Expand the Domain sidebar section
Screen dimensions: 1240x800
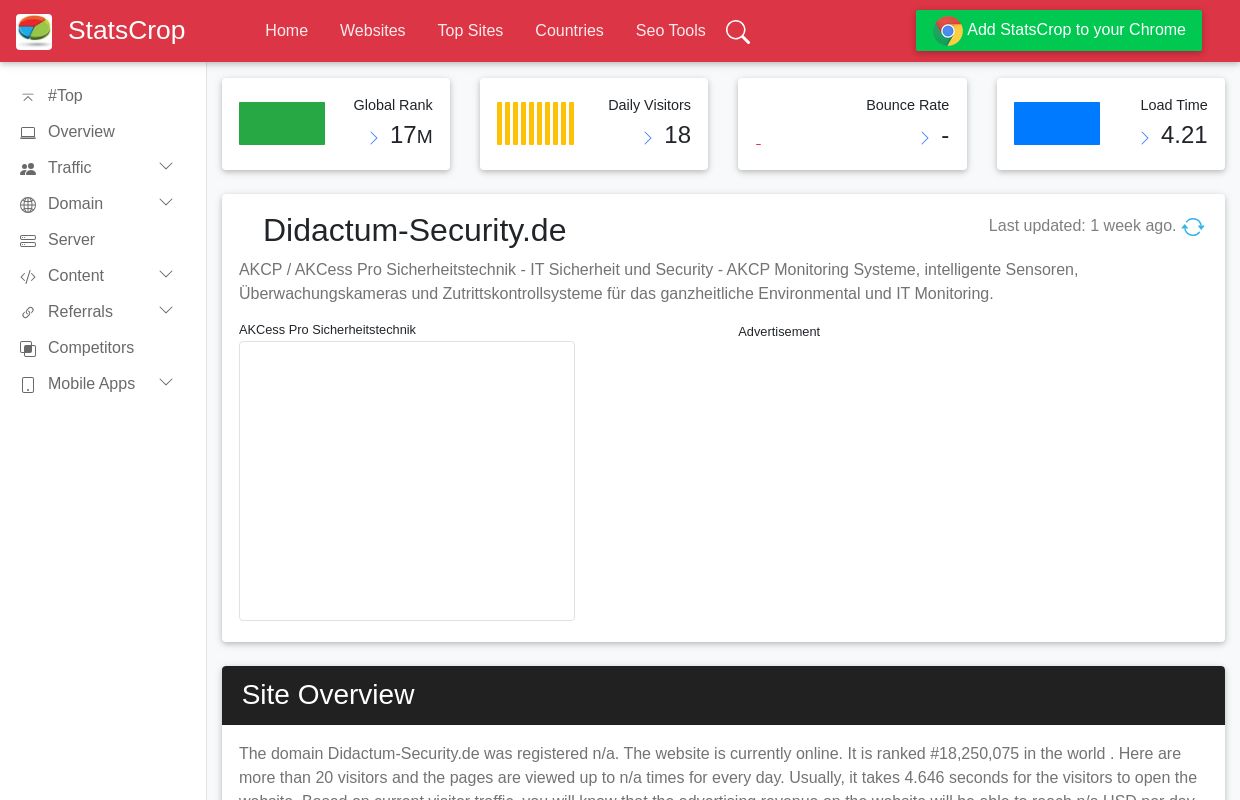[166, 203]
